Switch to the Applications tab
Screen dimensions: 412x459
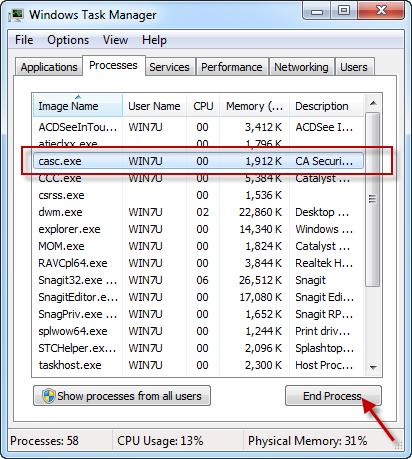pyautogui.click(x=49, y=67)
